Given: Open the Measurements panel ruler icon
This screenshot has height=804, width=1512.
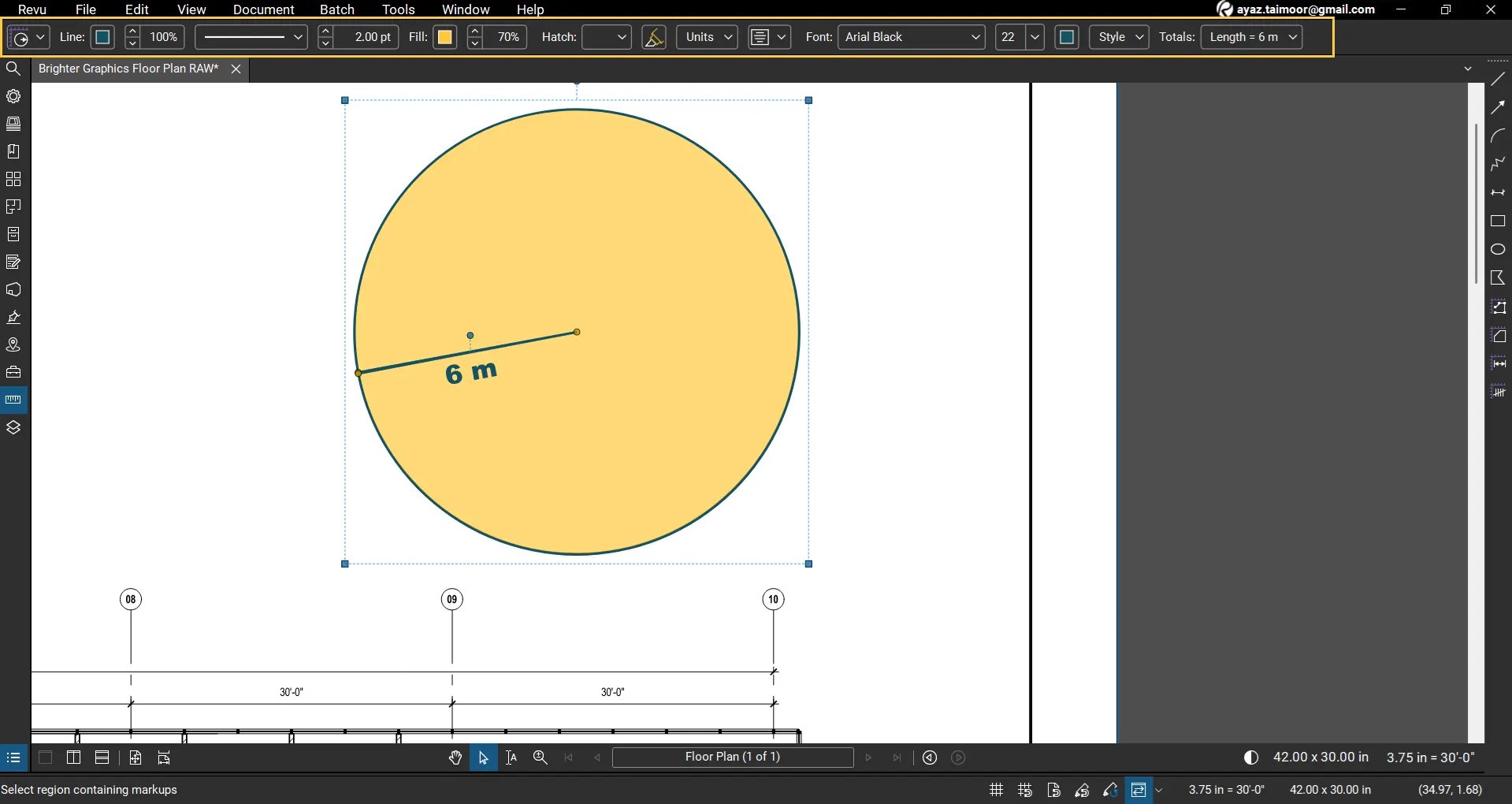Looking at the screenshot, I should (x=13, y=400).
